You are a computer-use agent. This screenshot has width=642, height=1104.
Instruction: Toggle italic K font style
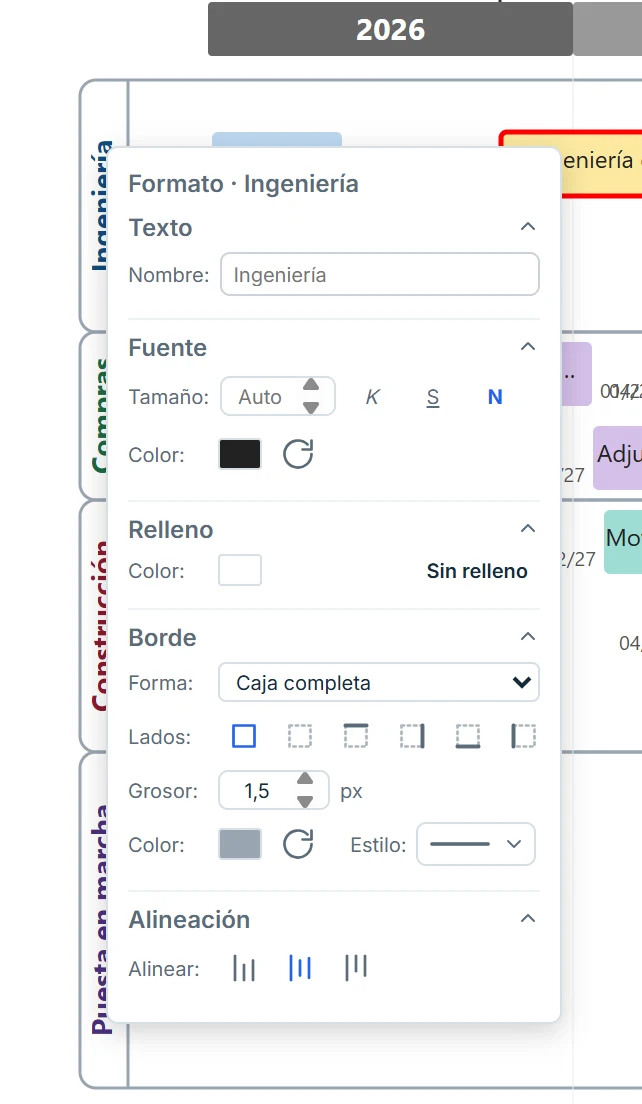(372, 397)
